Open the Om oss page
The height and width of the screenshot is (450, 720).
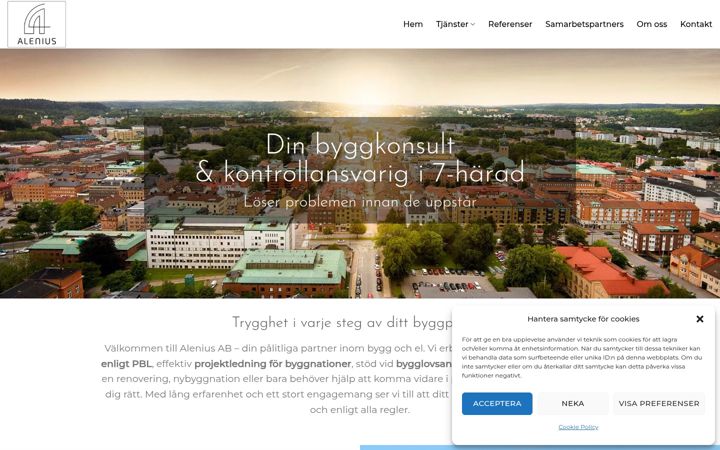click(x=652, y=24)
